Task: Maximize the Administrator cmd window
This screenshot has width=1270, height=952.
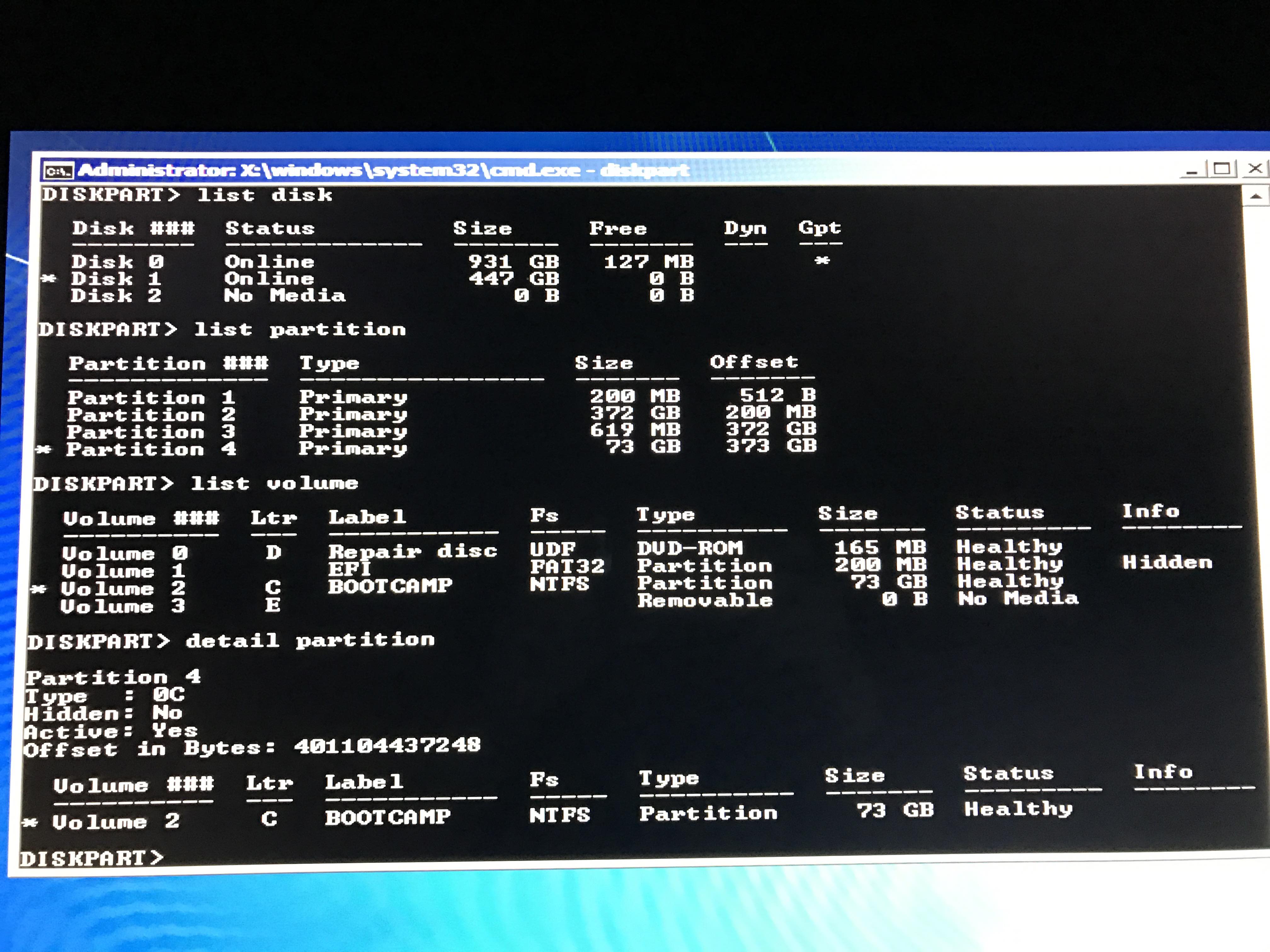Action: (x=1222, y=169)
